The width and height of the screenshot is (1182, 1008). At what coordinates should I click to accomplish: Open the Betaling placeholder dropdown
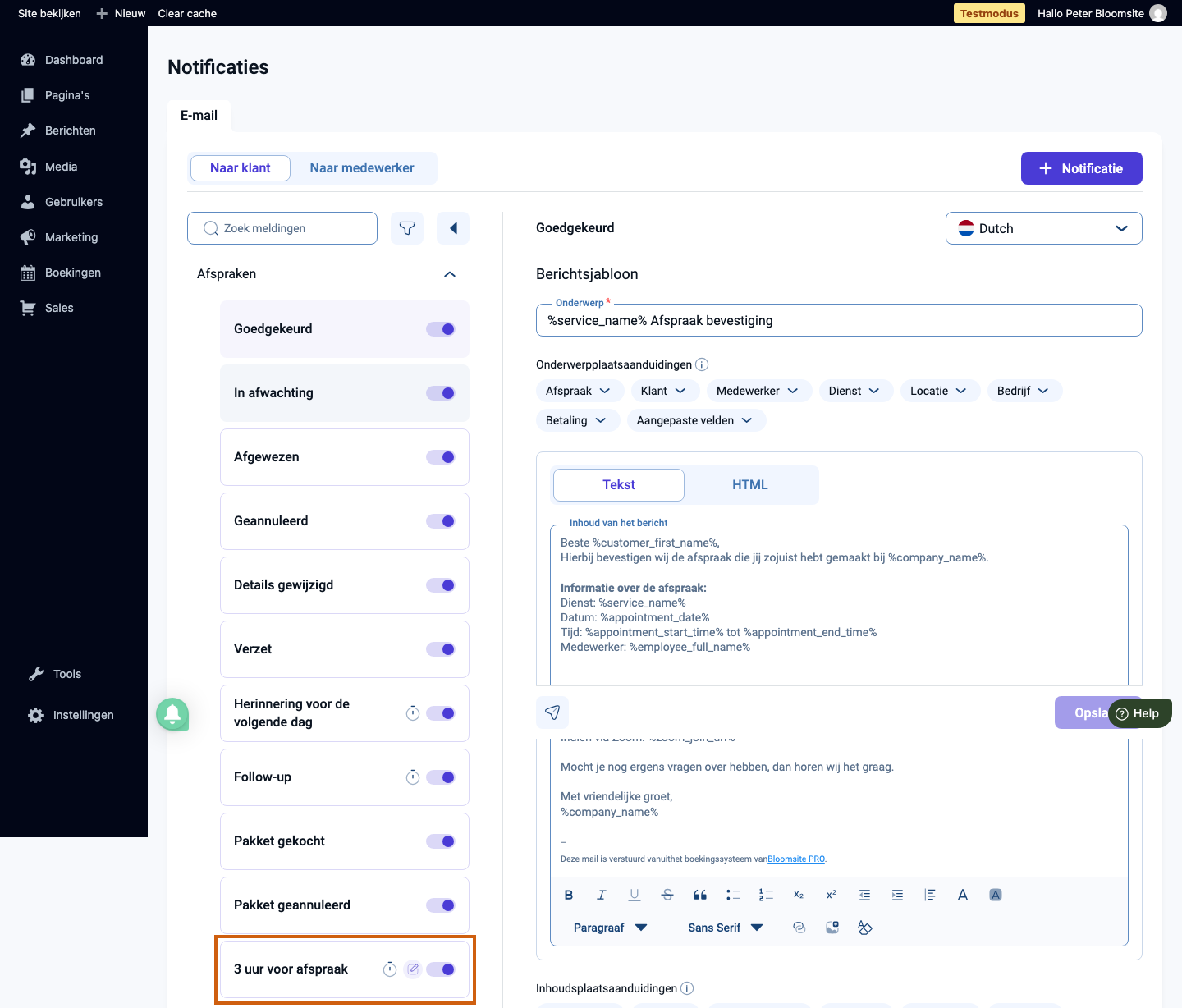point(577,420)
